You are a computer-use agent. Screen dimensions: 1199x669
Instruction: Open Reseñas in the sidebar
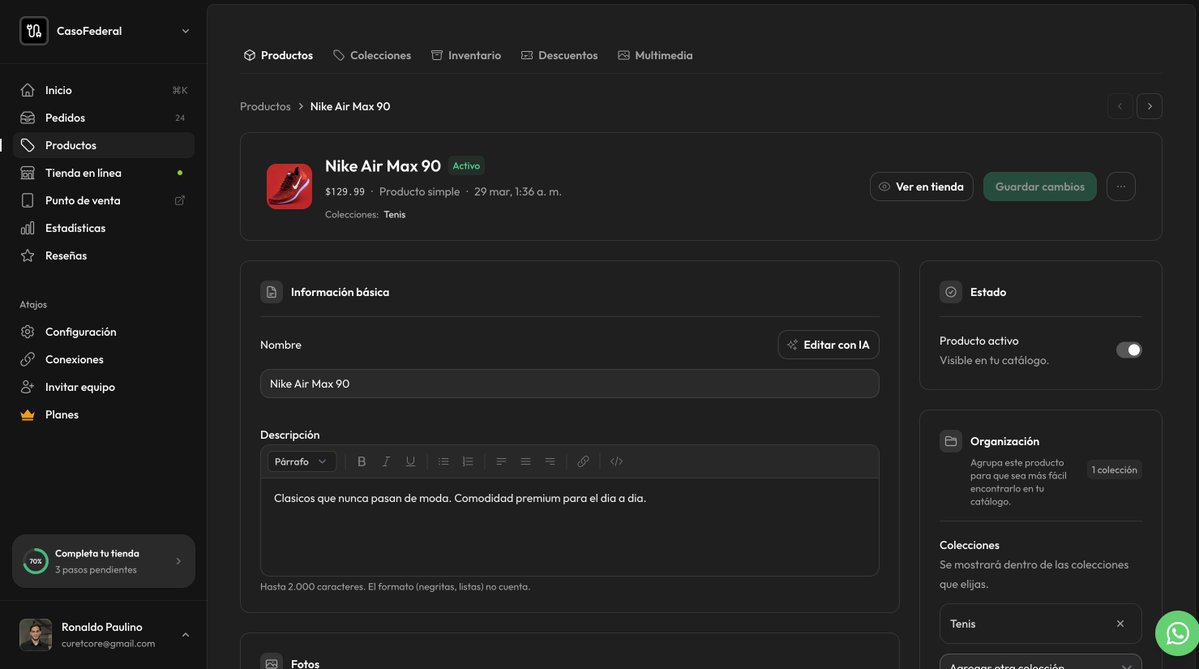[x=103, y=255]
